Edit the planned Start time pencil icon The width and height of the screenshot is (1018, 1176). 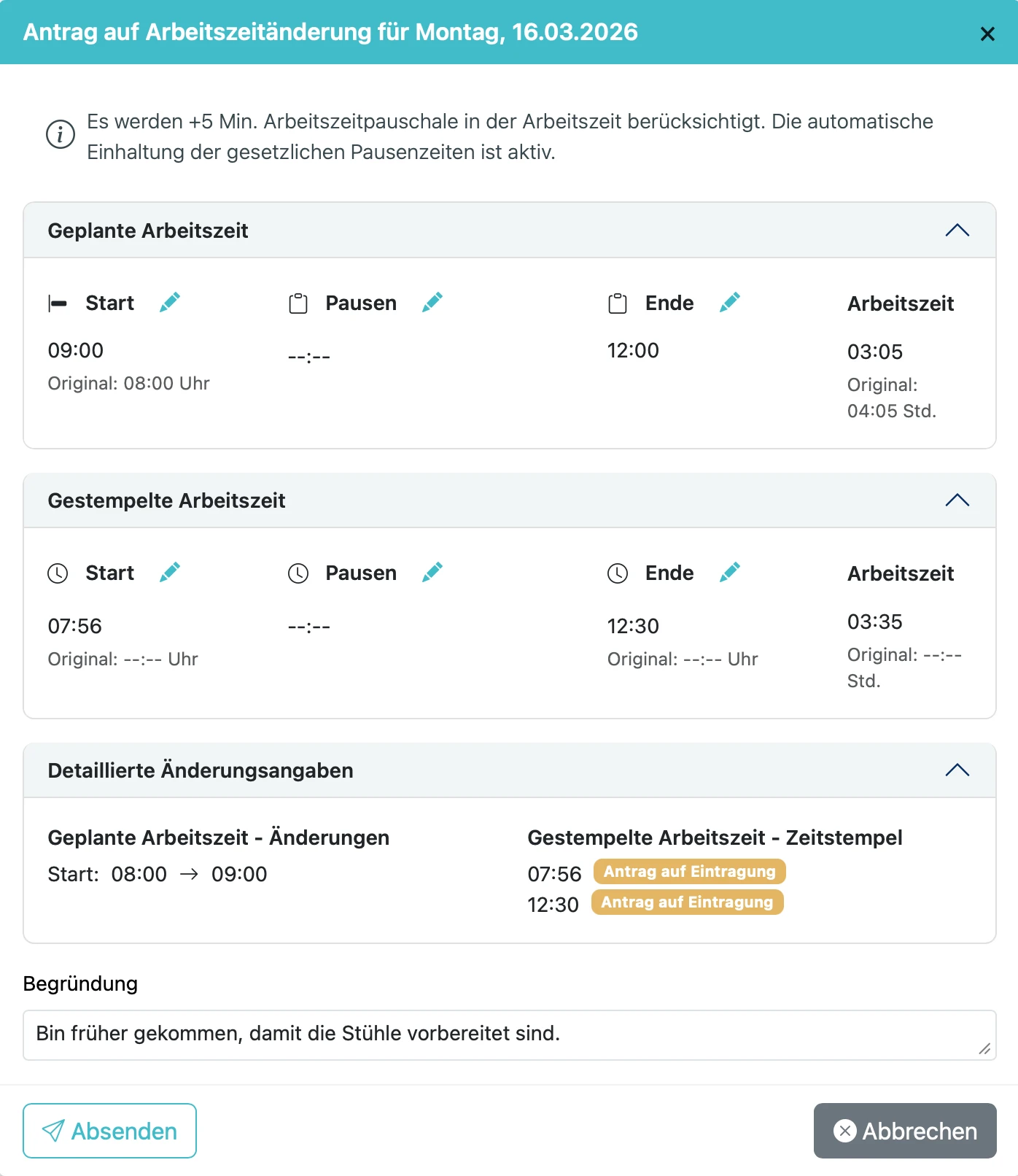170,302
